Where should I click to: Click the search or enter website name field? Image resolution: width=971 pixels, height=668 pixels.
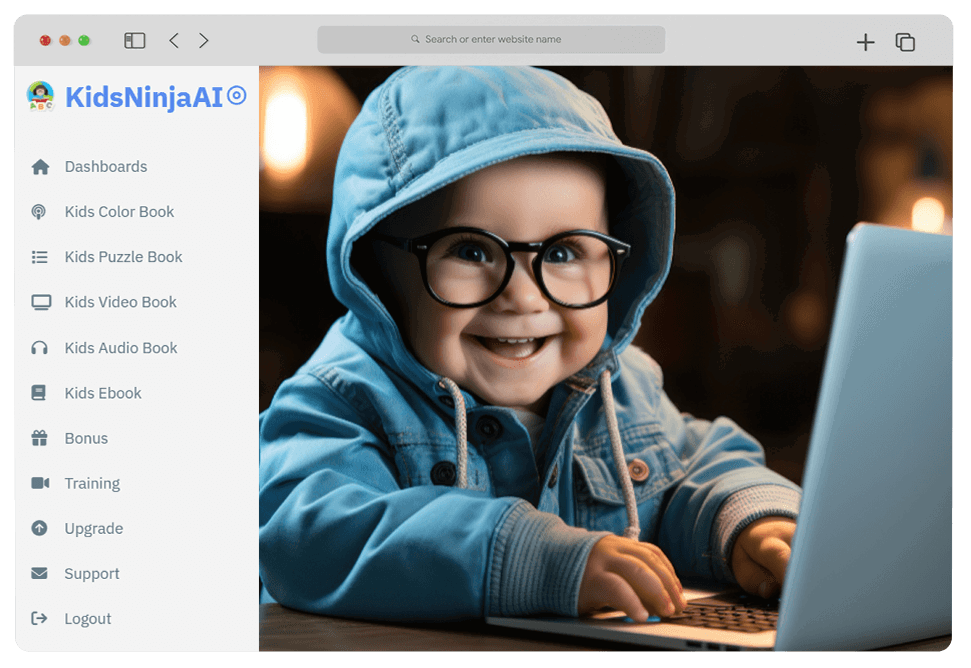coord(491,40)
